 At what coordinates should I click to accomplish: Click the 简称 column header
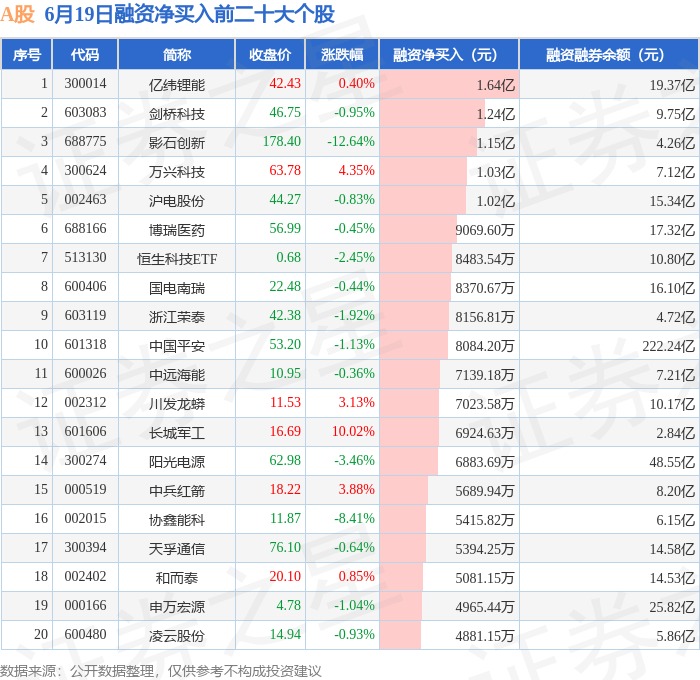pos(177,55)
